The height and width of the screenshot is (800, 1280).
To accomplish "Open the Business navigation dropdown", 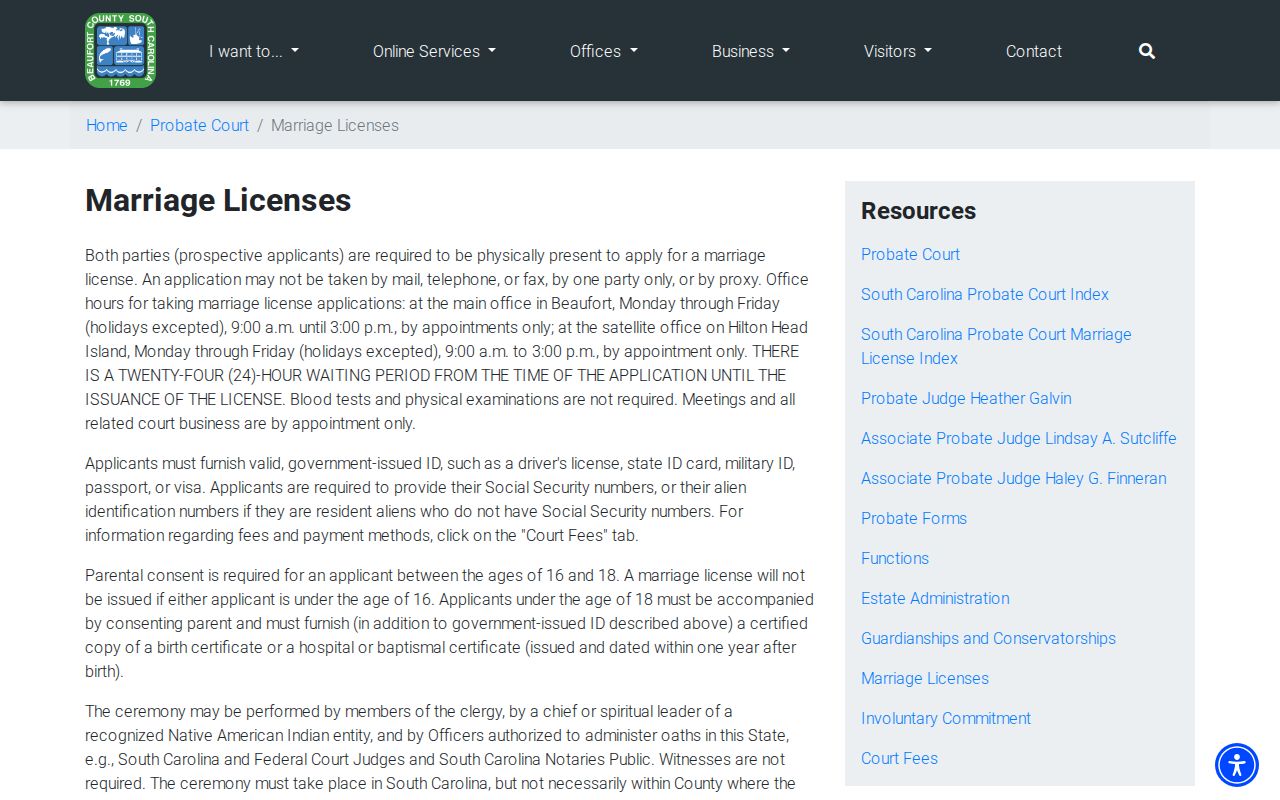I will click(751, 51).
